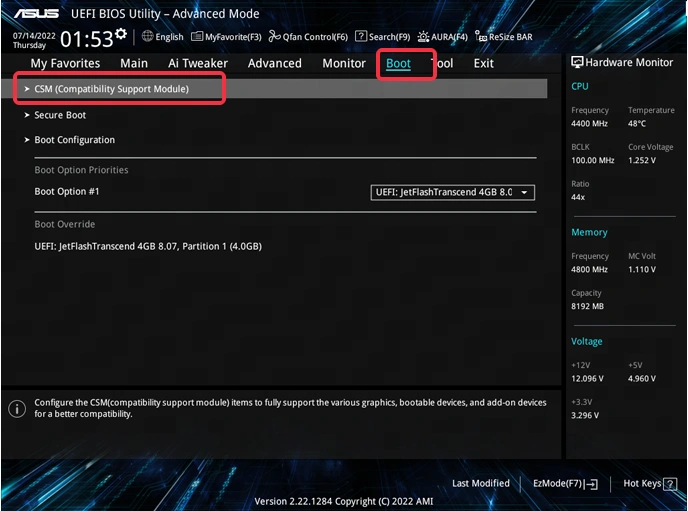Boot from UEFI JetFlashTranscend Partition 1 override
Image resolution: width=688 pixels, height=511 pixels.
[148, 246]
